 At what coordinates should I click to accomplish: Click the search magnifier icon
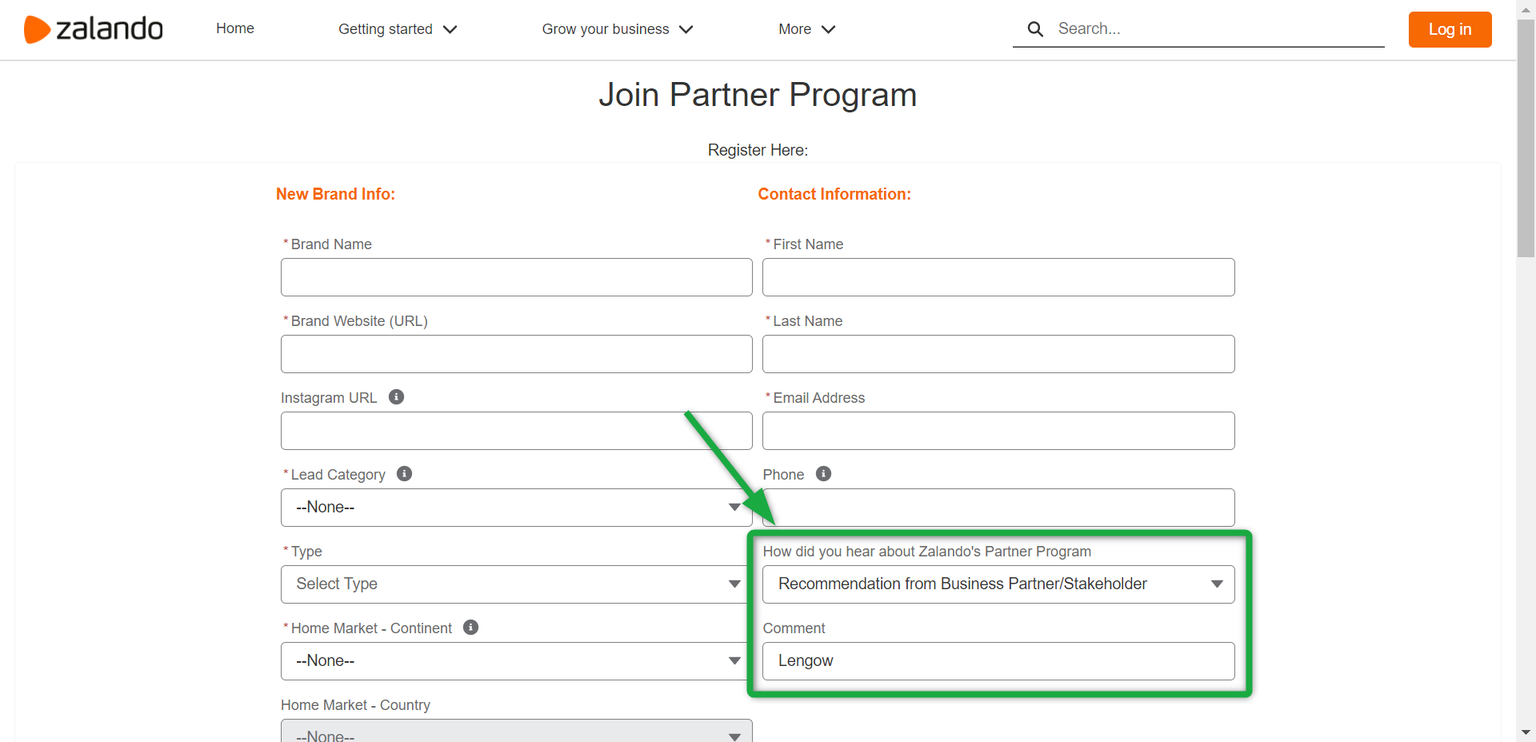(1035, 30)
